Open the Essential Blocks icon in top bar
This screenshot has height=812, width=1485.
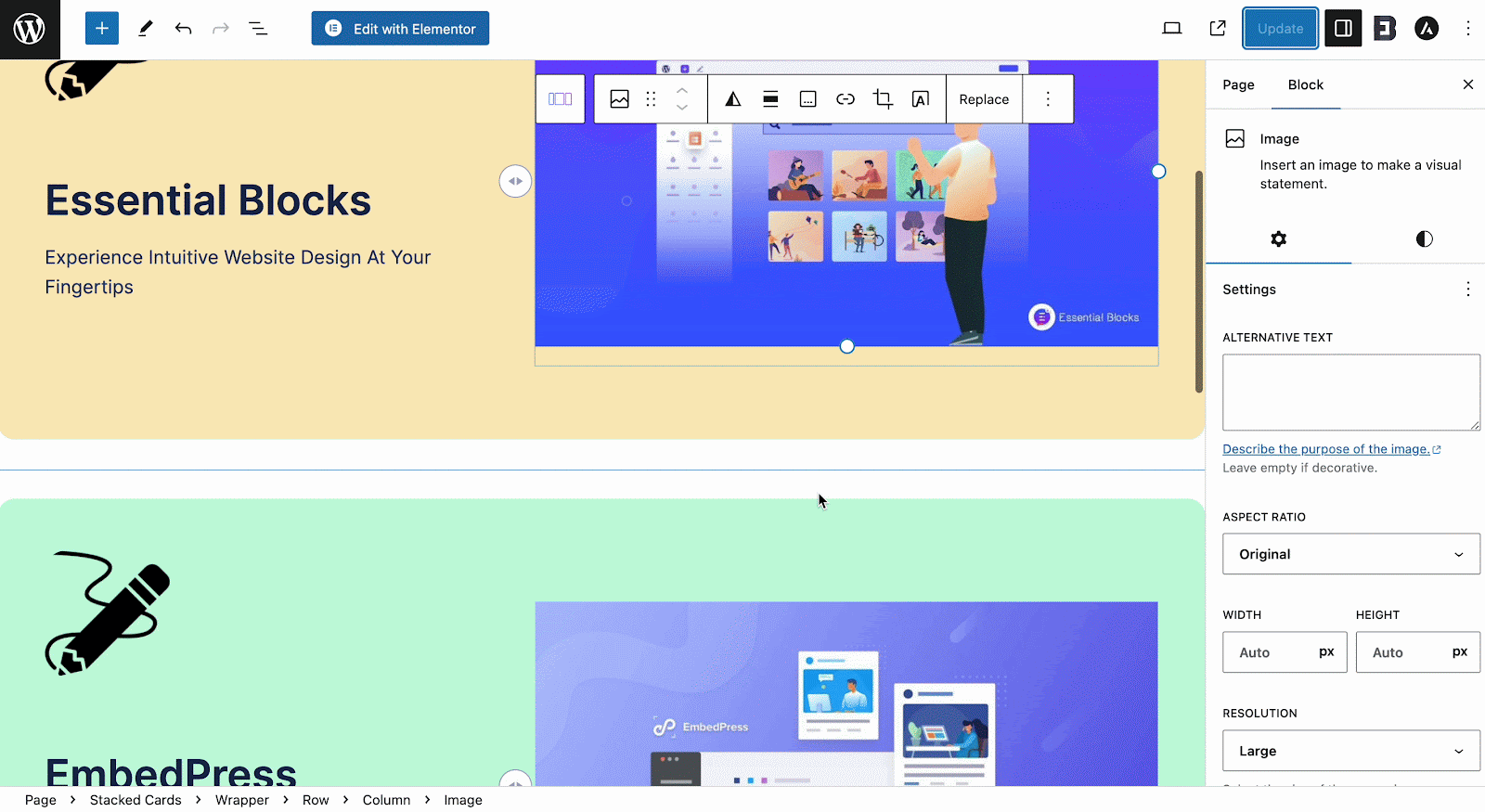point(1385,29)
